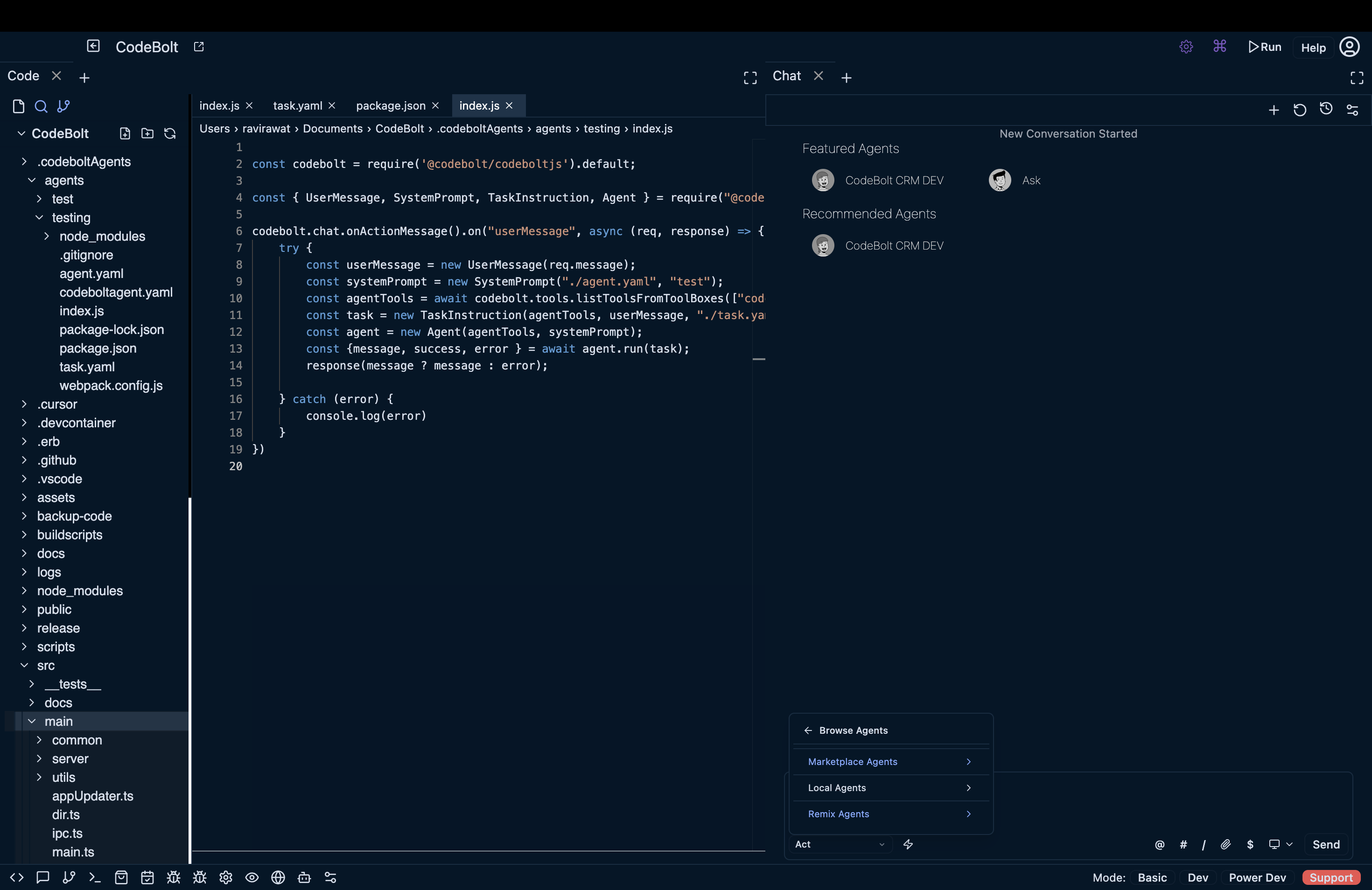Select the Ask featured agent
This screenshot has height=890, width=1372.
click(x=1015, y=181)
